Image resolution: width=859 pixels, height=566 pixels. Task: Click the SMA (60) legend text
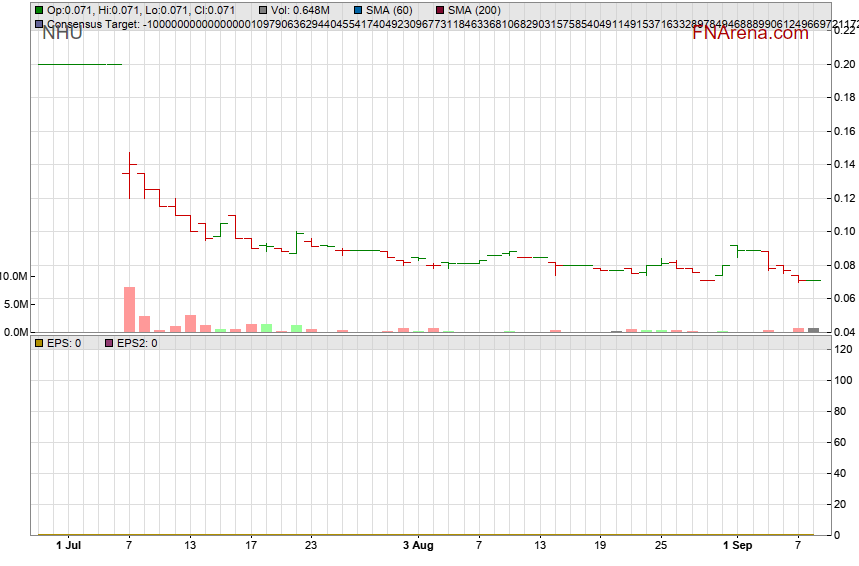[389, 10]
